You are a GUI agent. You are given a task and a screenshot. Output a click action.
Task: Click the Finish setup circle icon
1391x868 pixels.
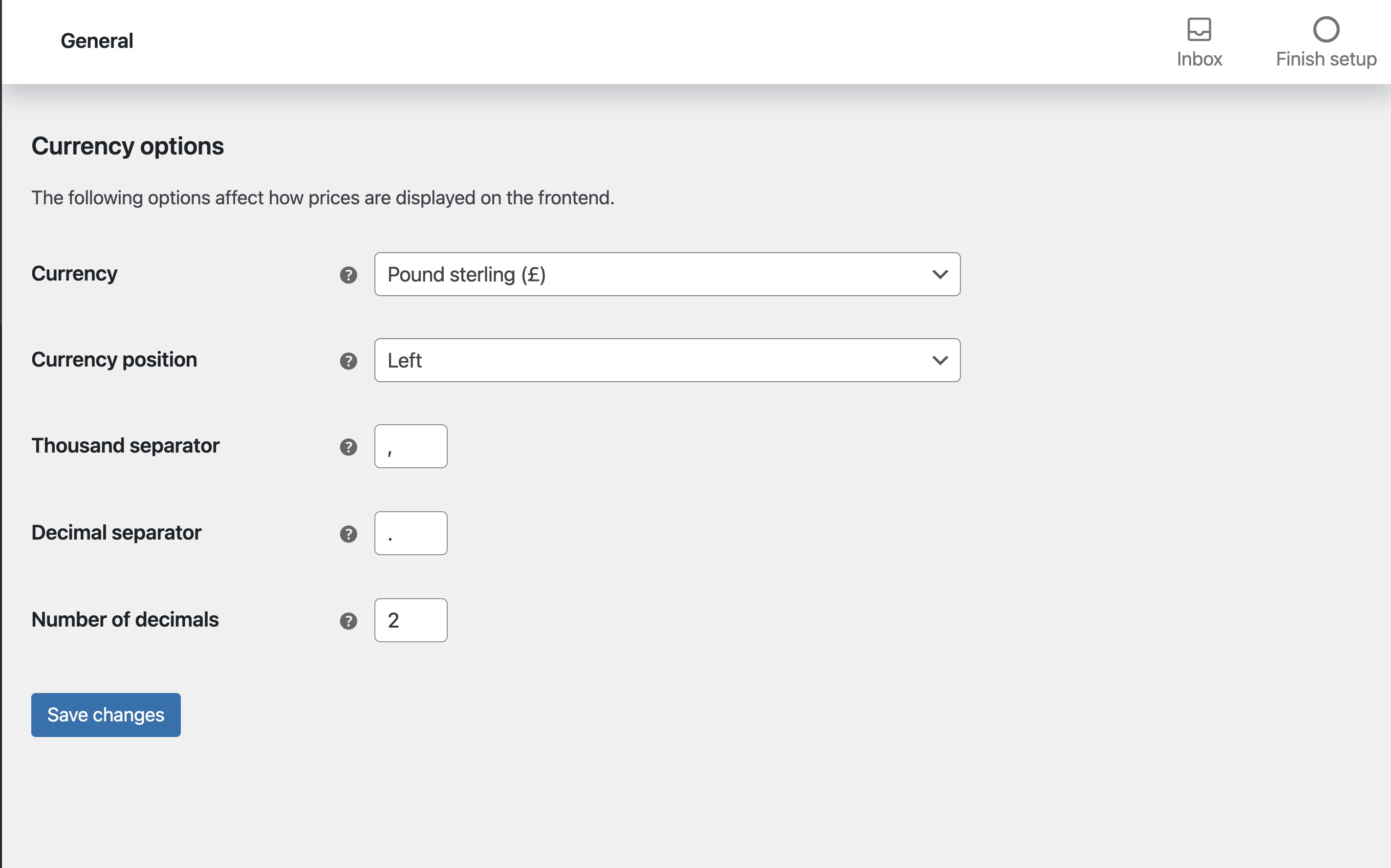click(1326, 29)
